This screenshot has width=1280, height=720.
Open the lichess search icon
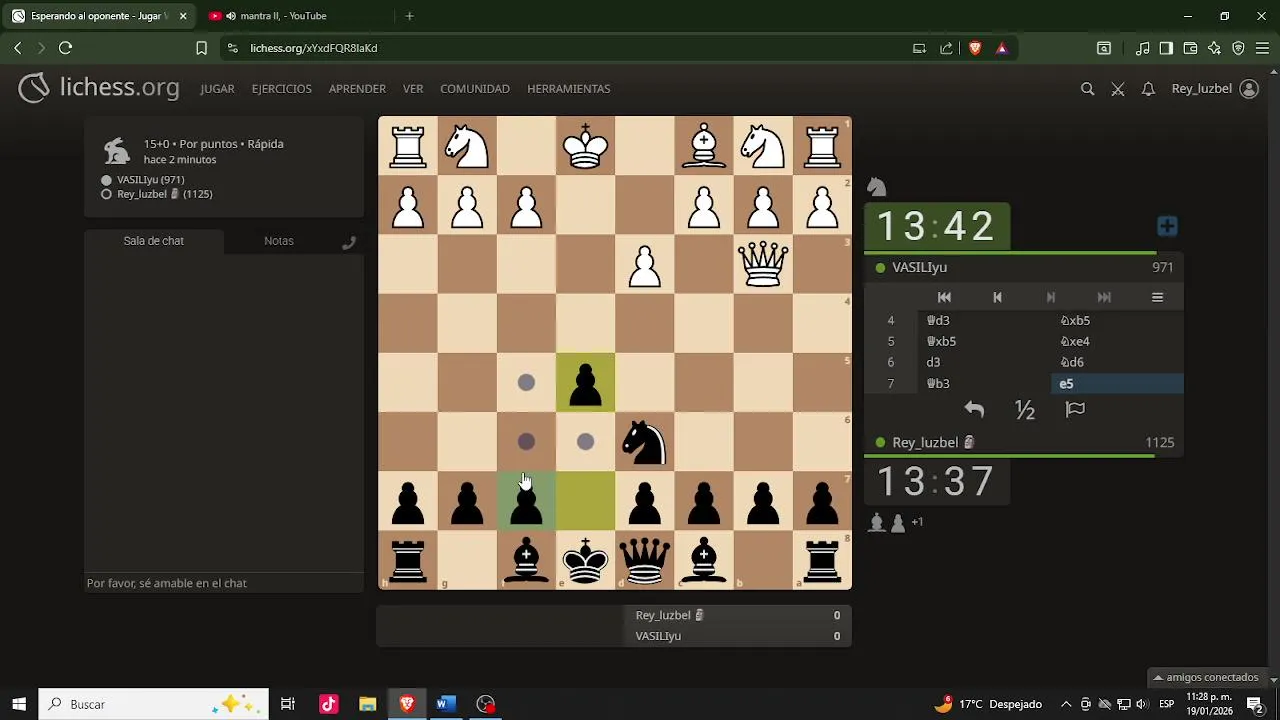coord(1087,89)
